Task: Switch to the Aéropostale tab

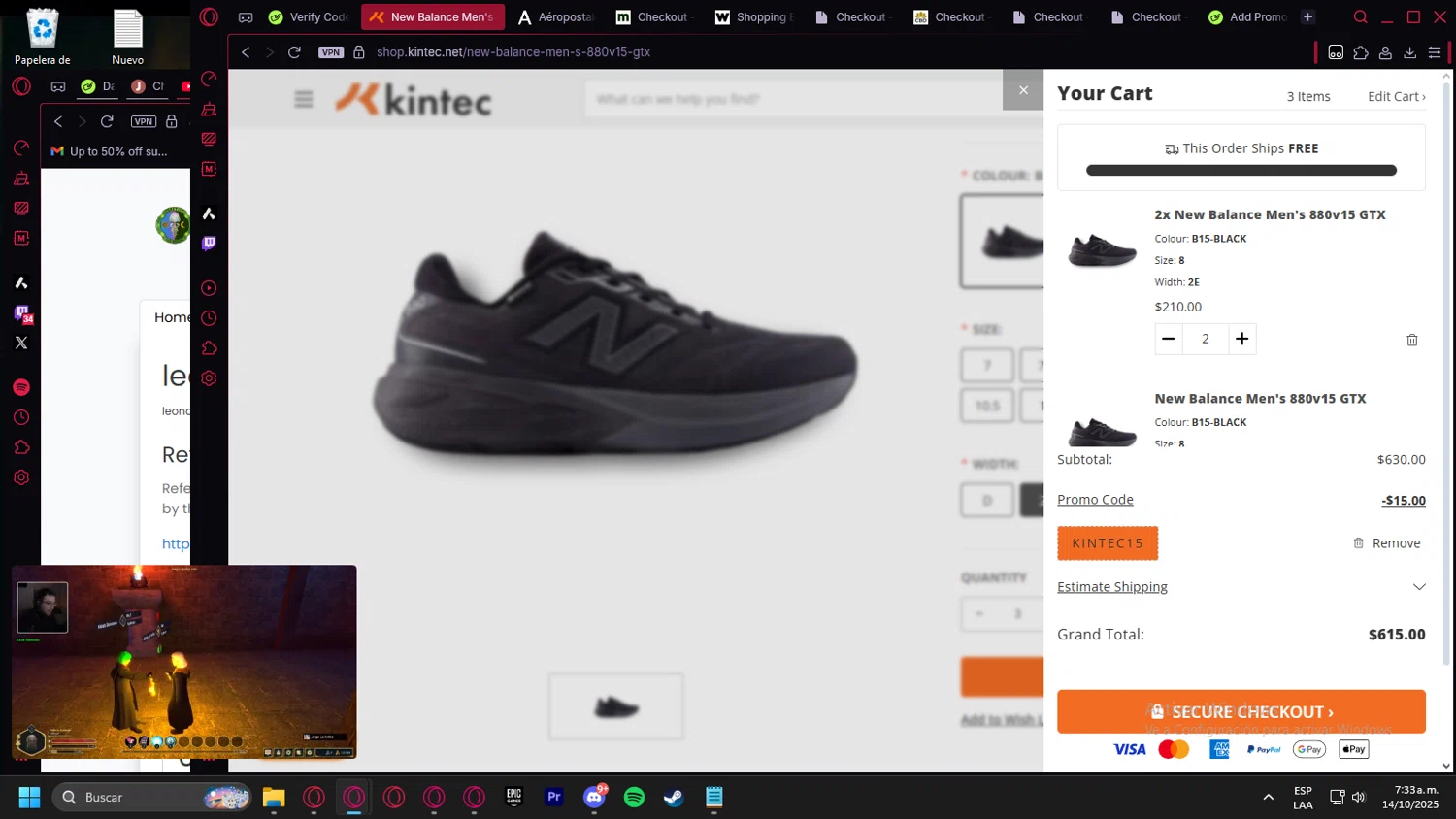Action: 555,17
